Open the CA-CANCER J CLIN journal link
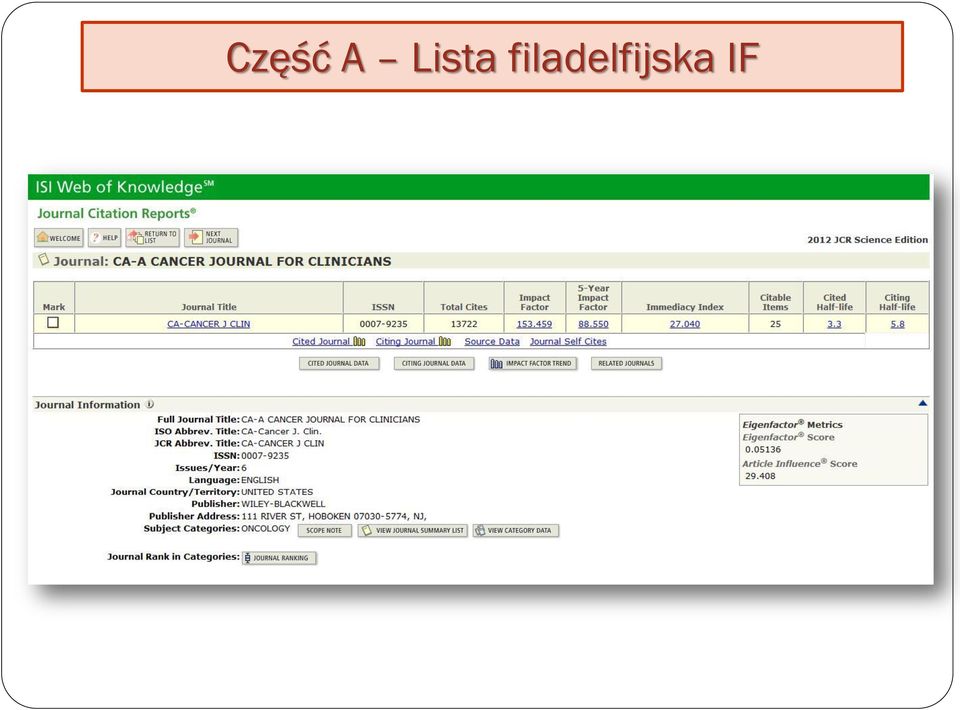 (x=209, y=324)
